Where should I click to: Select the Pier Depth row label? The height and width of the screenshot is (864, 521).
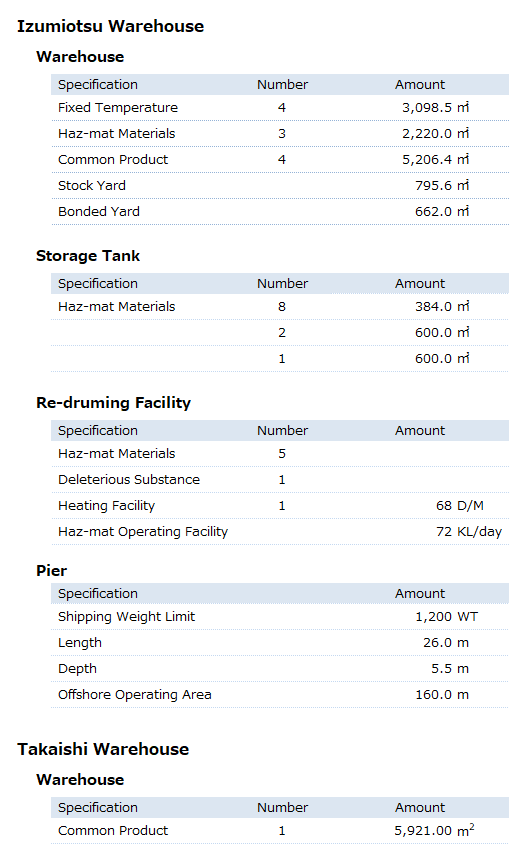click(78, 668)
